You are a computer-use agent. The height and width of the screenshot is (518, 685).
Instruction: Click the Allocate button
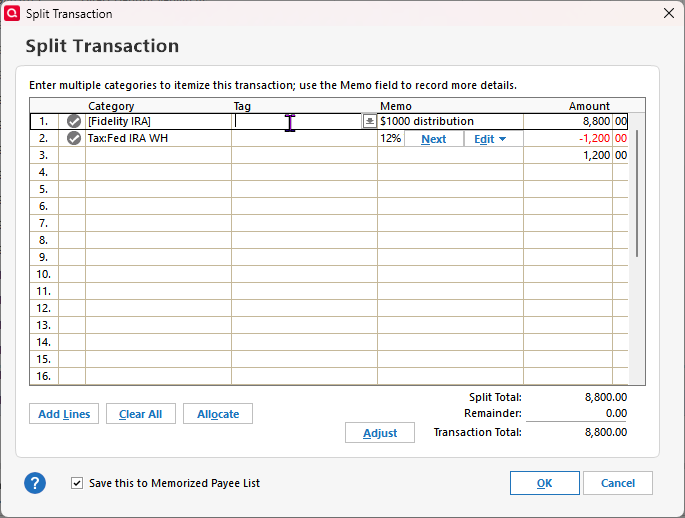218,414
